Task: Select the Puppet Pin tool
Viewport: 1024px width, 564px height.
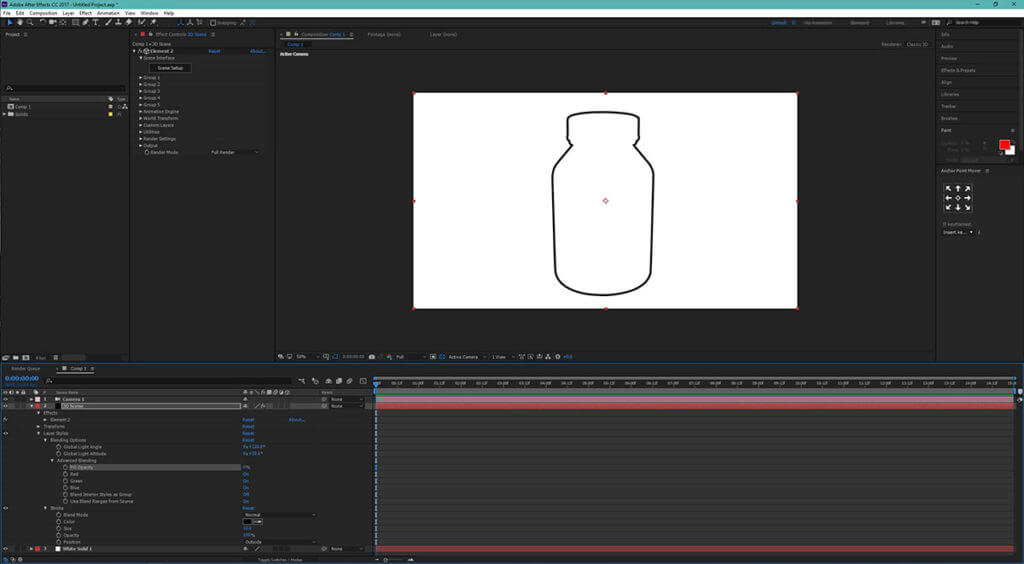Action: tap(153, 22)
